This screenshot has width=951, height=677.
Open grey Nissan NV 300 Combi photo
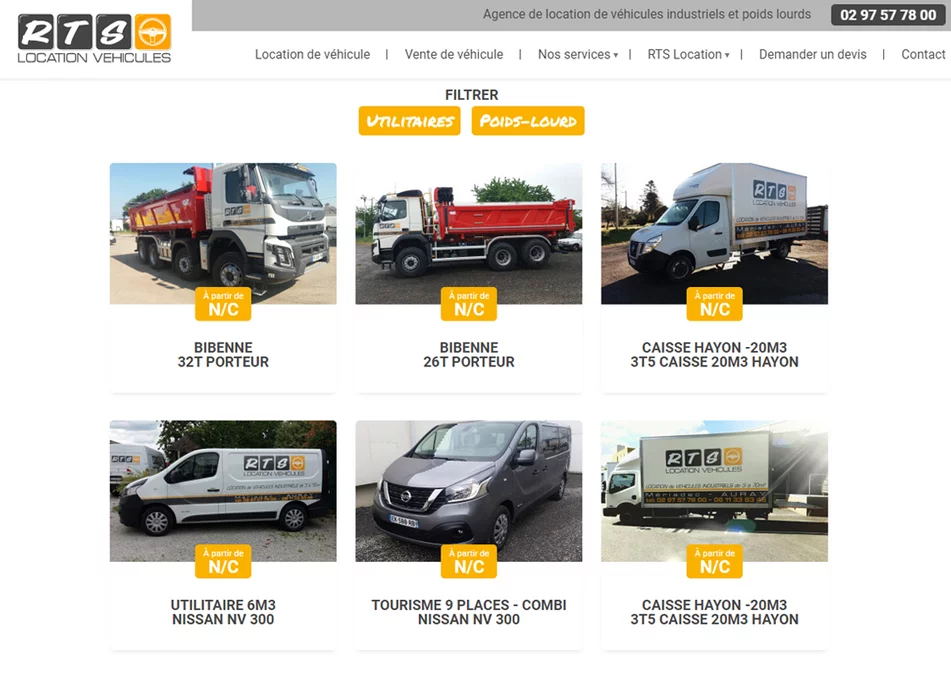pyautogui.click(x=469, y=491)
